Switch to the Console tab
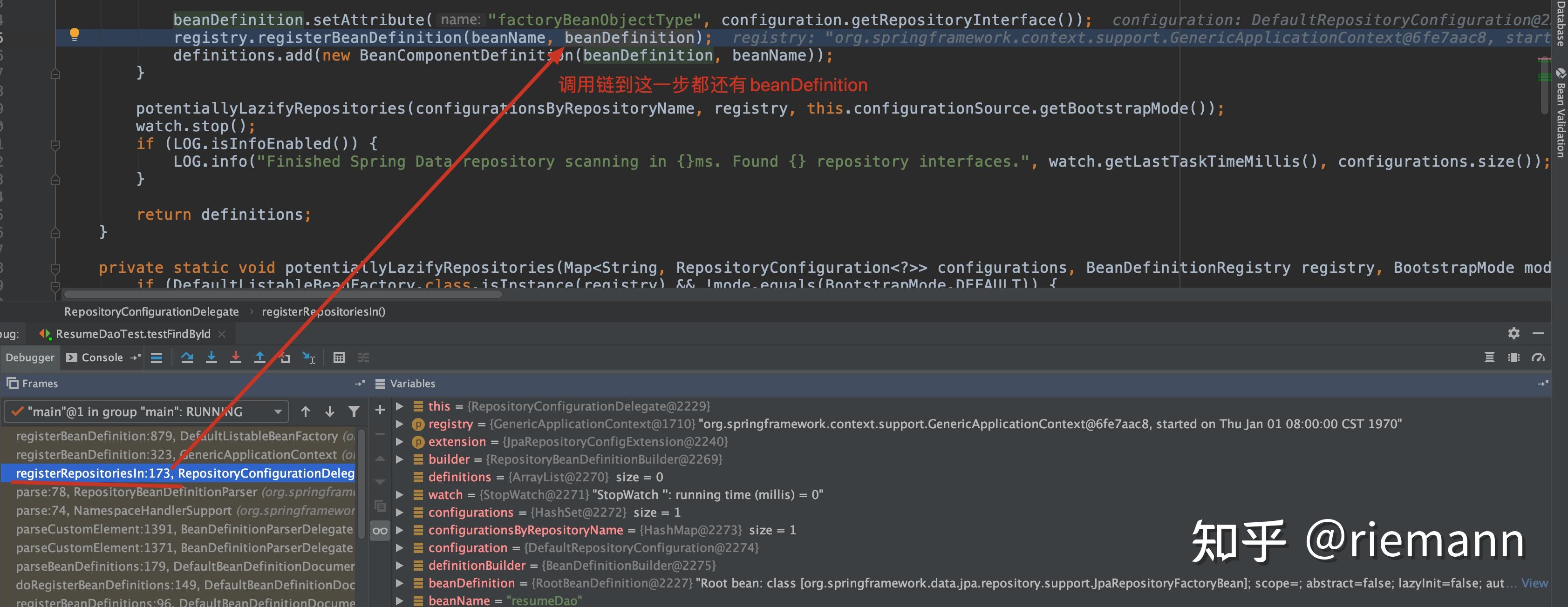Viewport: 1568px width, 607px height. (x=102, y=357)
